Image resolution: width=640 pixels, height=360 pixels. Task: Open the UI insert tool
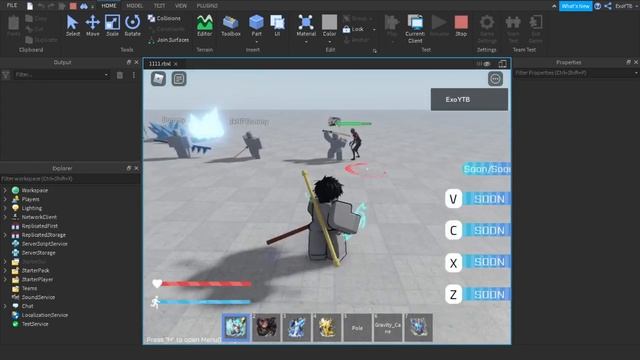278,26
